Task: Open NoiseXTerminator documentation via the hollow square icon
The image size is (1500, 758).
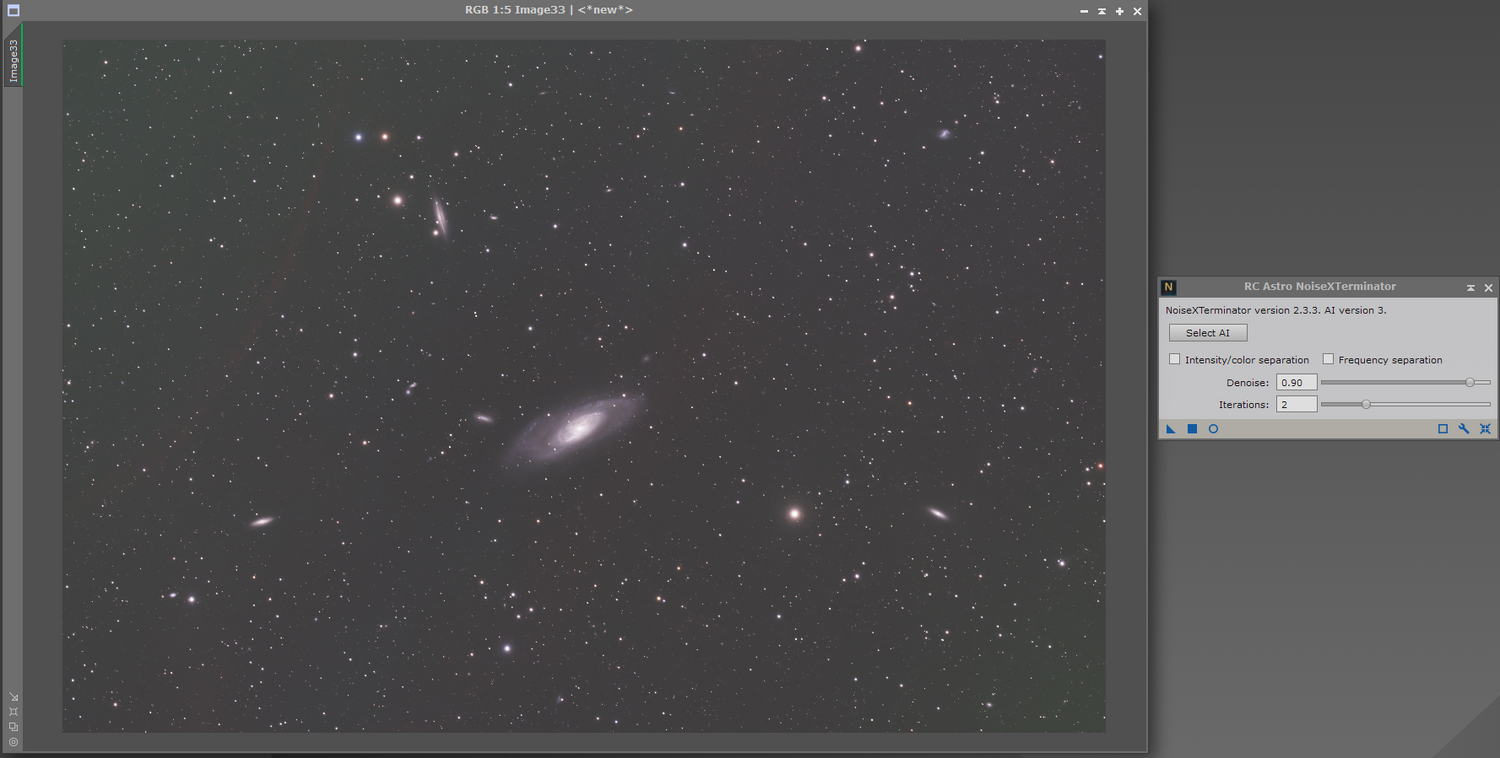Action: pos(1443,429)
